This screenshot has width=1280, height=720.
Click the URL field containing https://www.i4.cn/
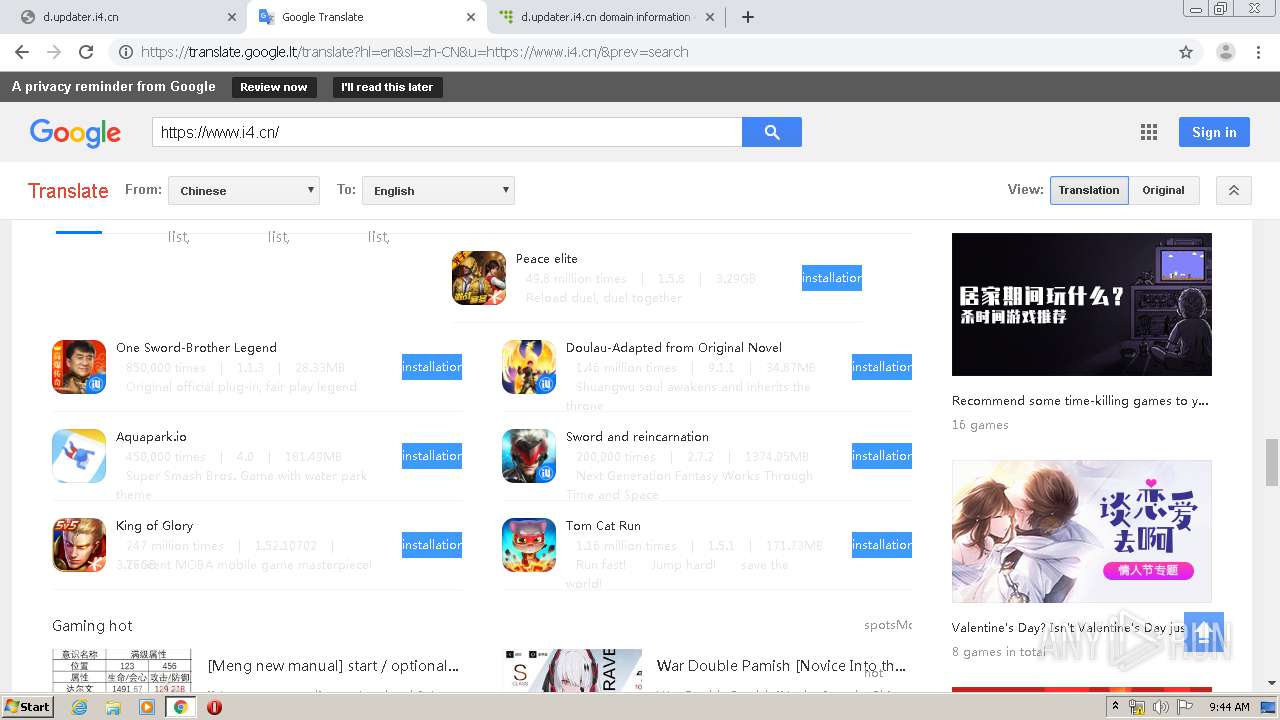447,132
